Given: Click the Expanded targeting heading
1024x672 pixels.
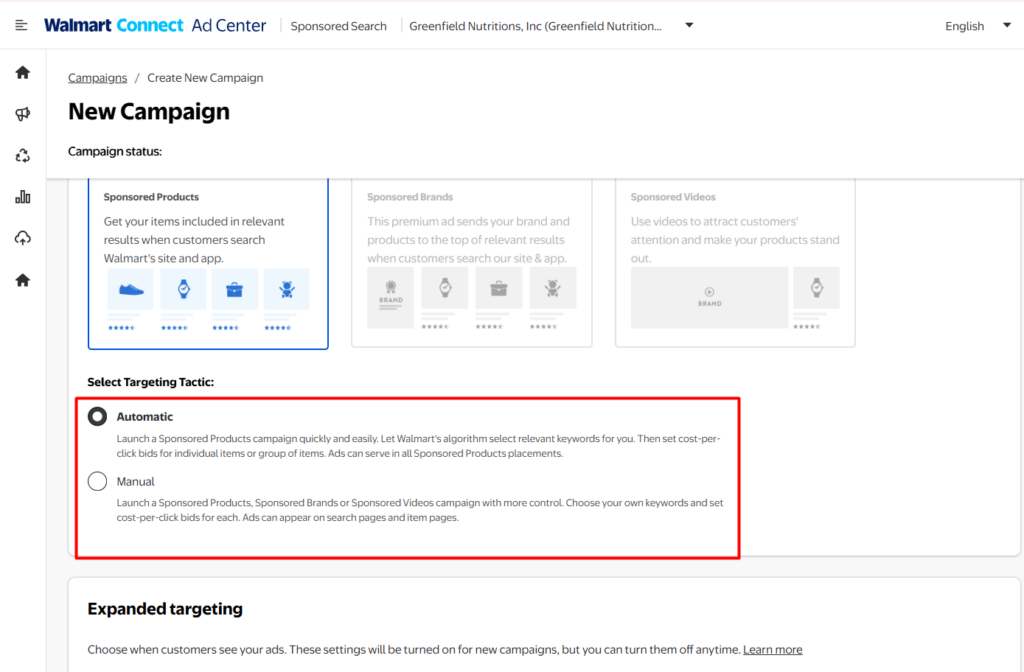Looking at the screenshot, I should tap(165, 609).
